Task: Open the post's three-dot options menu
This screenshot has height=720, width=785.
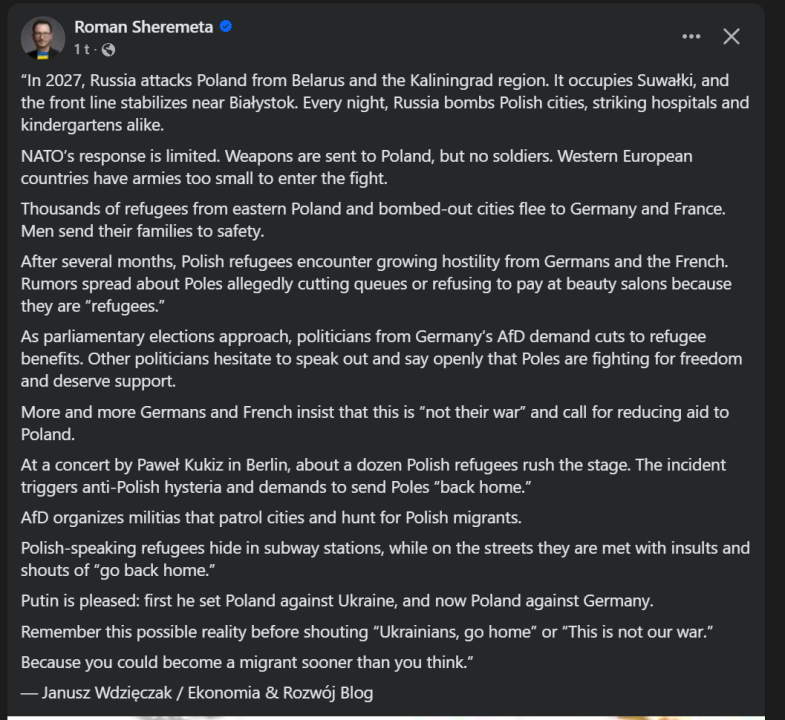Action: click(691, 37)
